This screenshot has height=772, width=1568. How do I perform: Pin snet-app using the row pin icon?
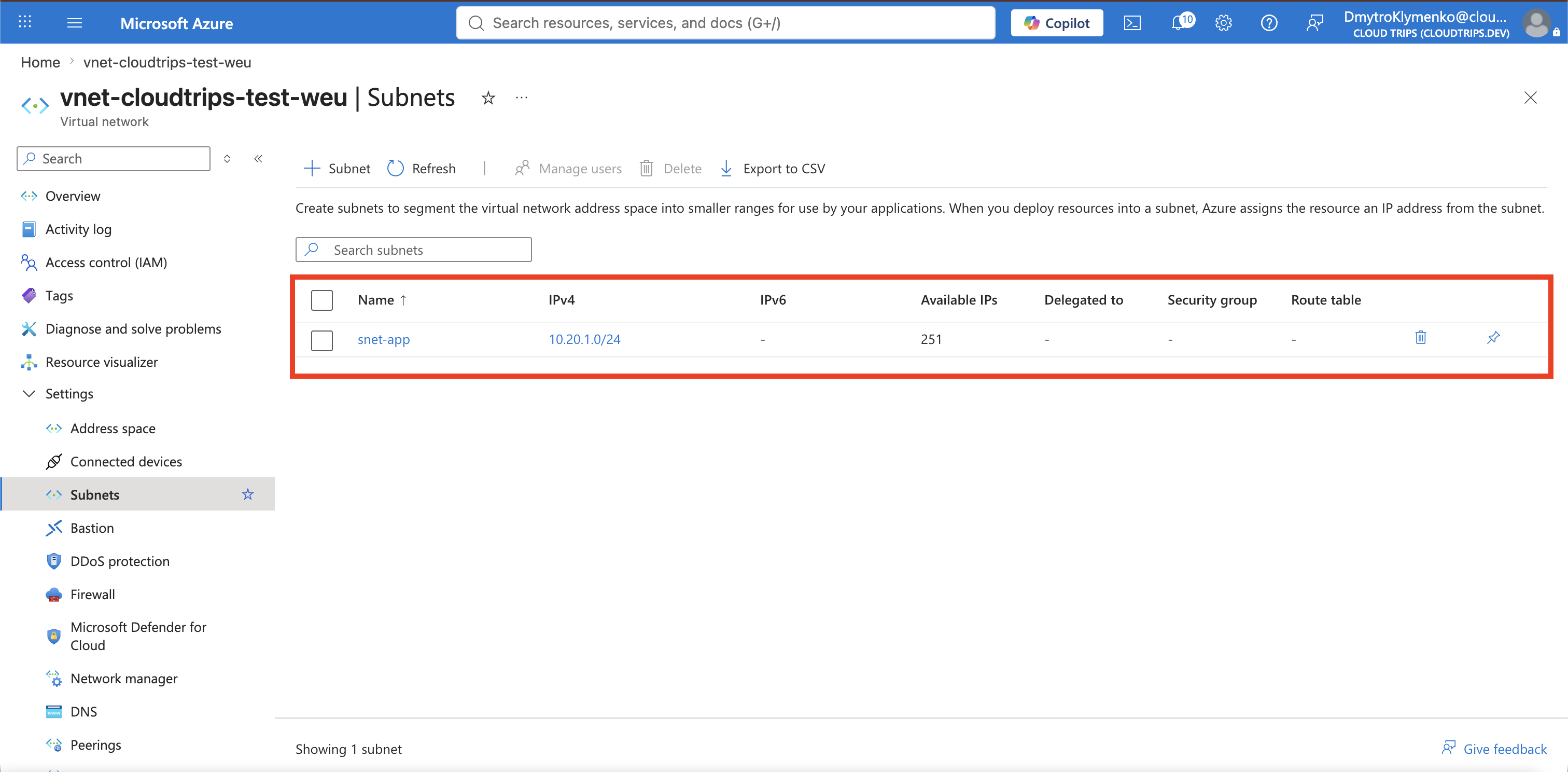tap(1493, 337)
